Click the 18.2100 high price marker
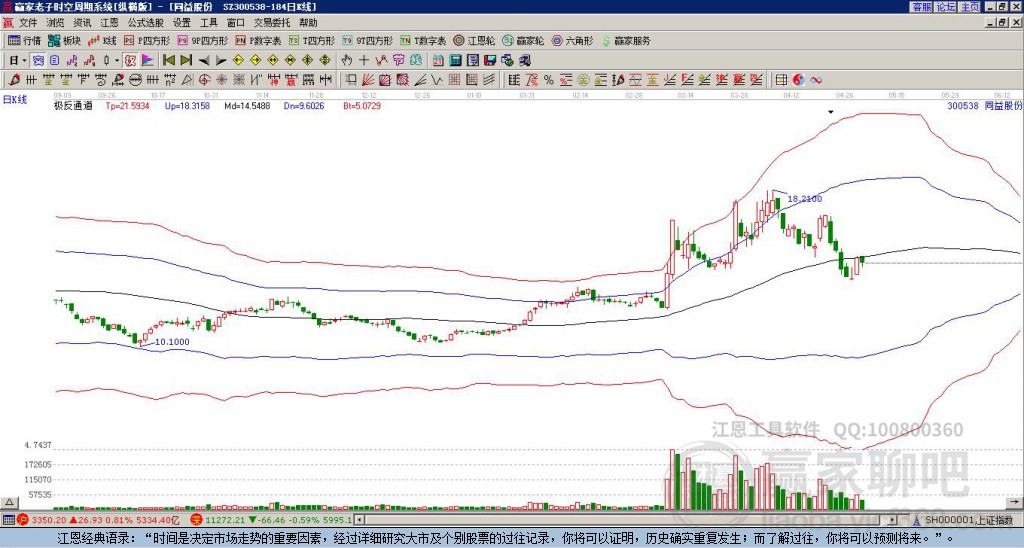 click(805, 199)
